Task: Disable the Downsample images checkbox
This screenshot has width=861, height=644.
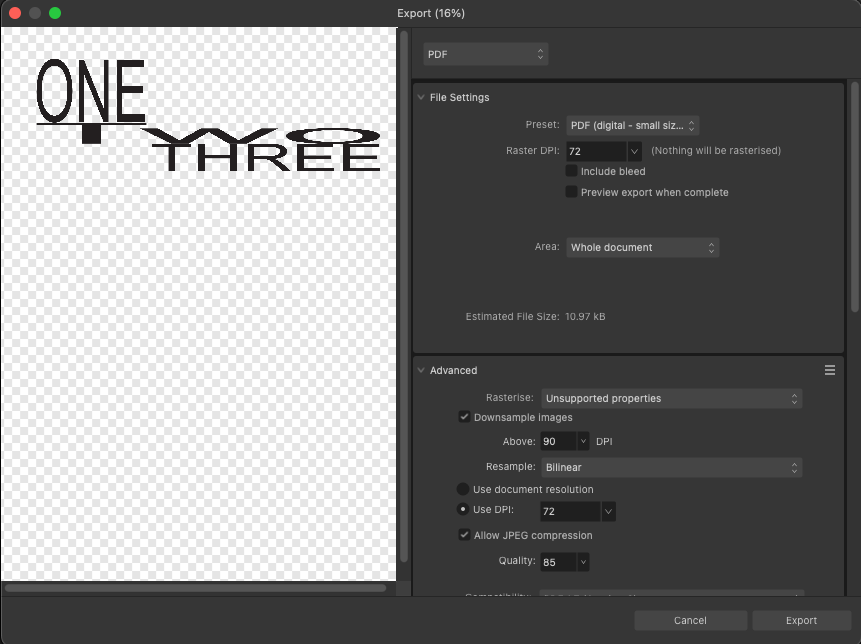Action: (x=464, y=417)
